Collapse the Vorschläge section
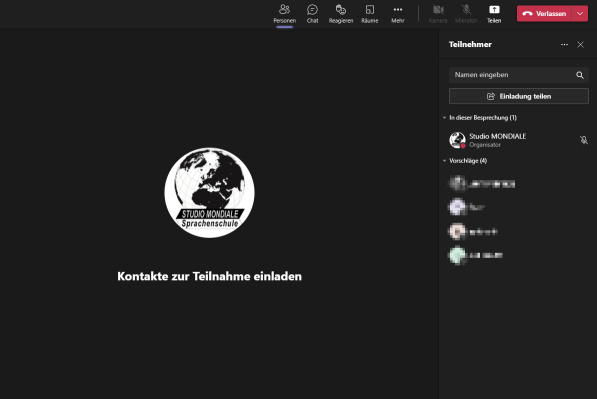The height and width of the screenshot is (399, 597). point(444,161)
